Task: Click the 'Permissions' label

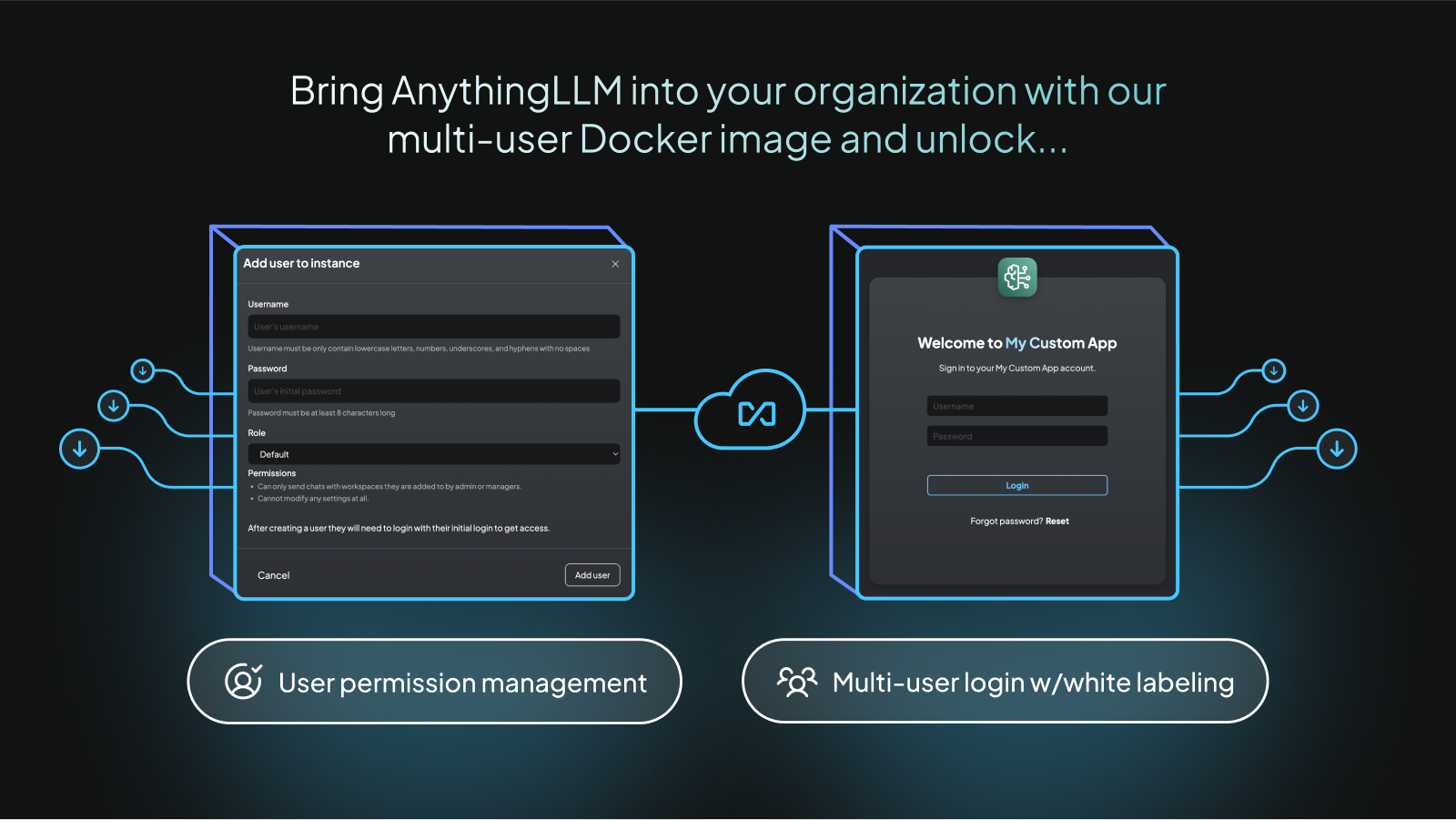Action: [272, 473]
